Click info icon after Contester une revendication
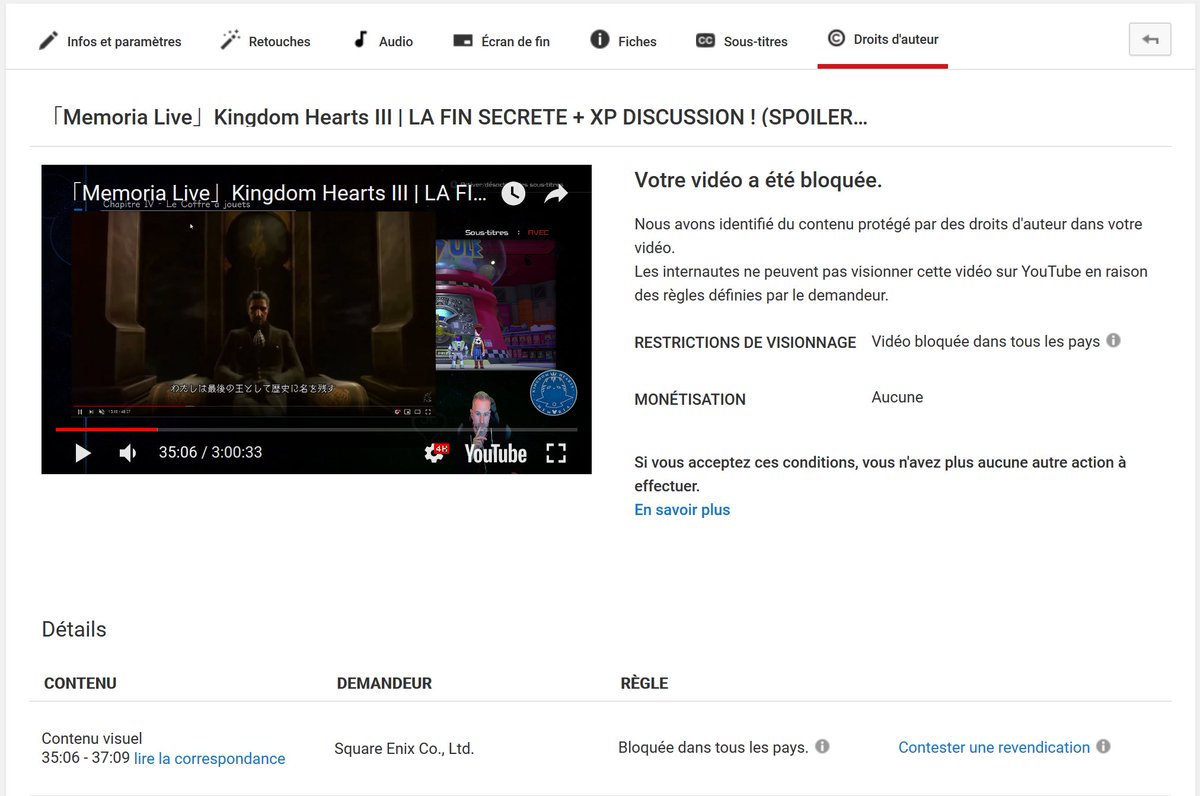Screen dimensions: 1200x796 tap(1103, 747)
